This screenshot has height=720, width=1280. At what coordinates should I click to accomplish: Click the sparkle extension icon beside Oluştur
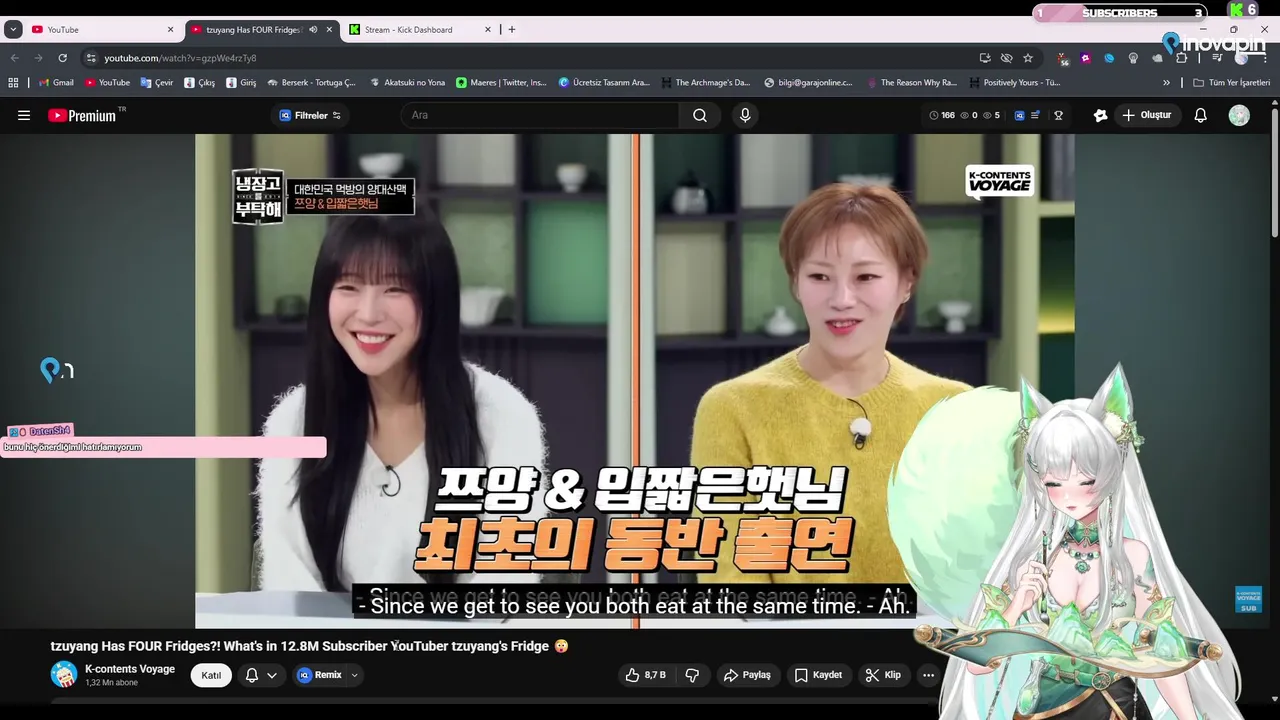pos(1100,115)
